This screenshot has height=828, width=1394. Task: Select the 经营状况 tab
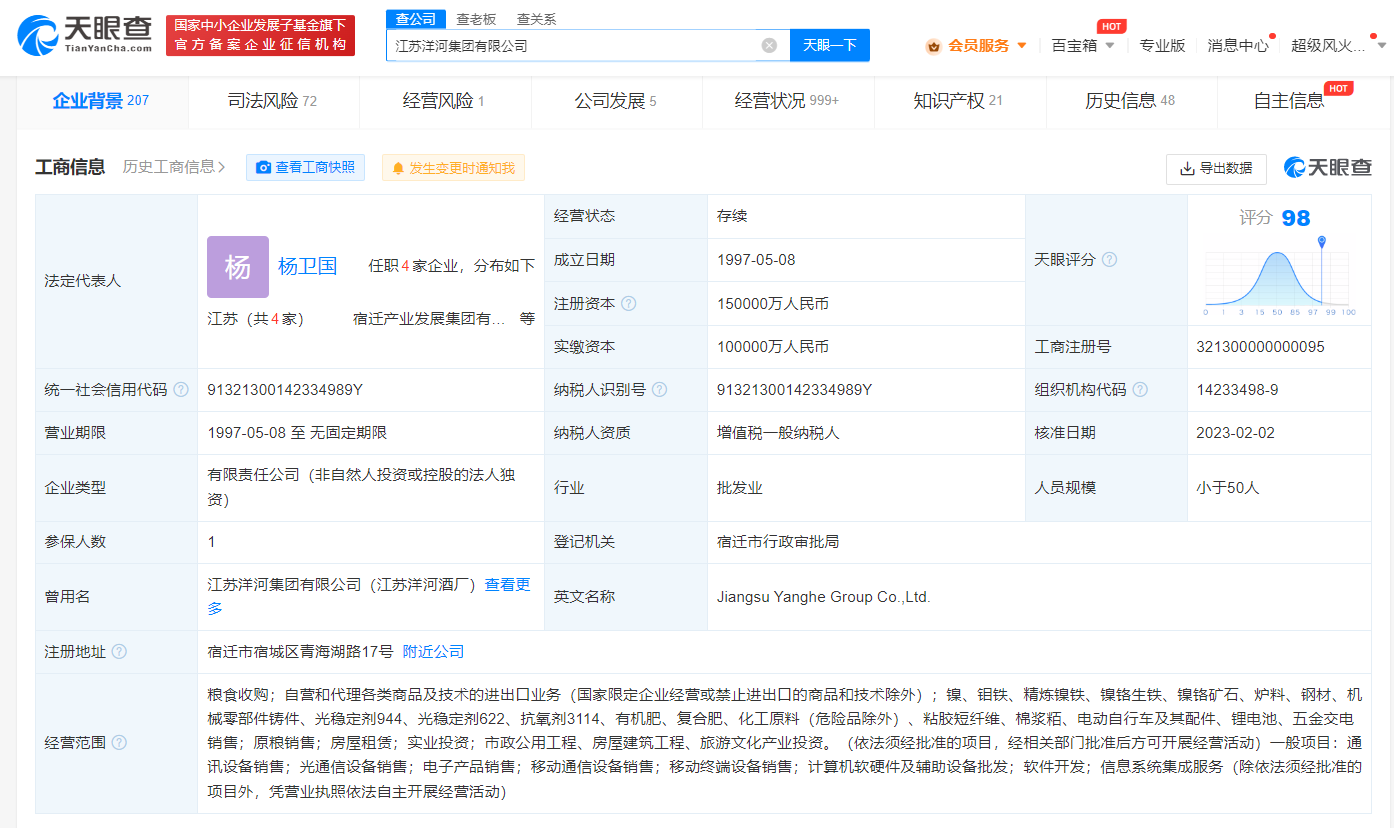click(x=787, y=101)
